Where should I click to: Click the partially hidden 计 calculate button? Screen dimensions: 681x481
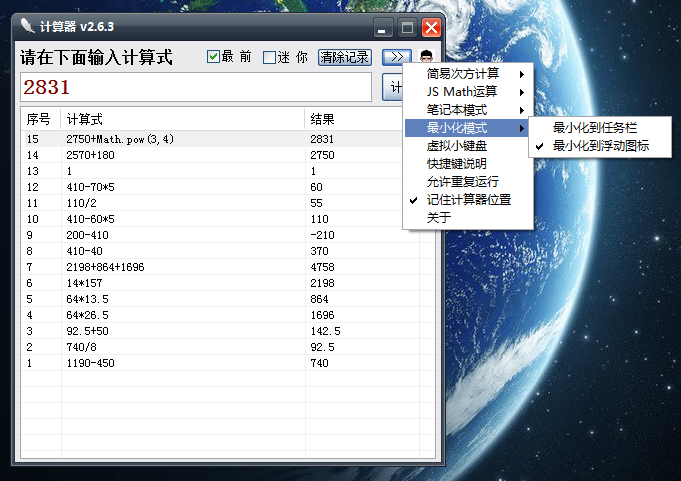tap(393, 87)
